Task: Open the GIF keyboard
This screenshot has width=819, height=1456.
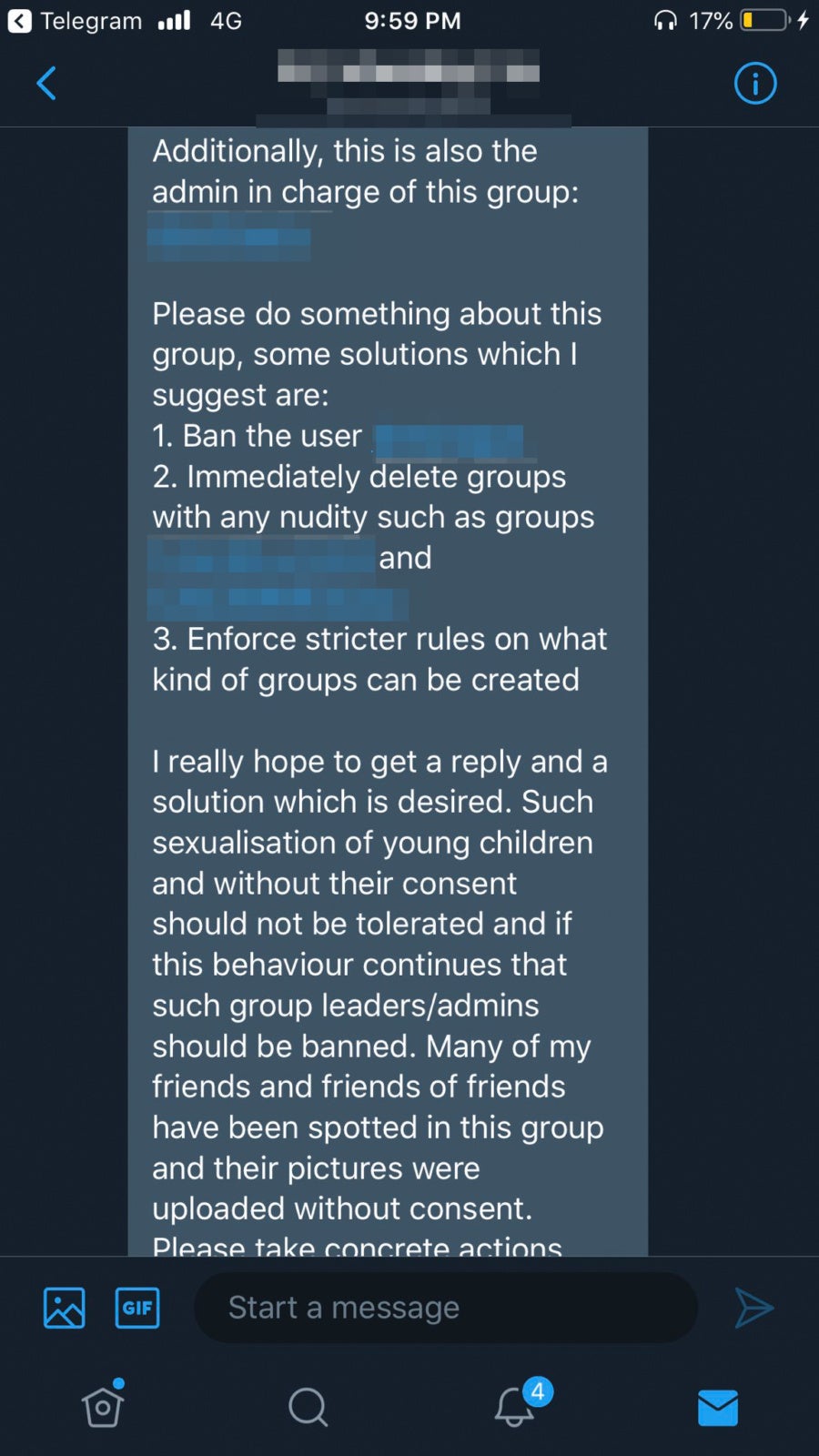Action: tap(136, 1308)
